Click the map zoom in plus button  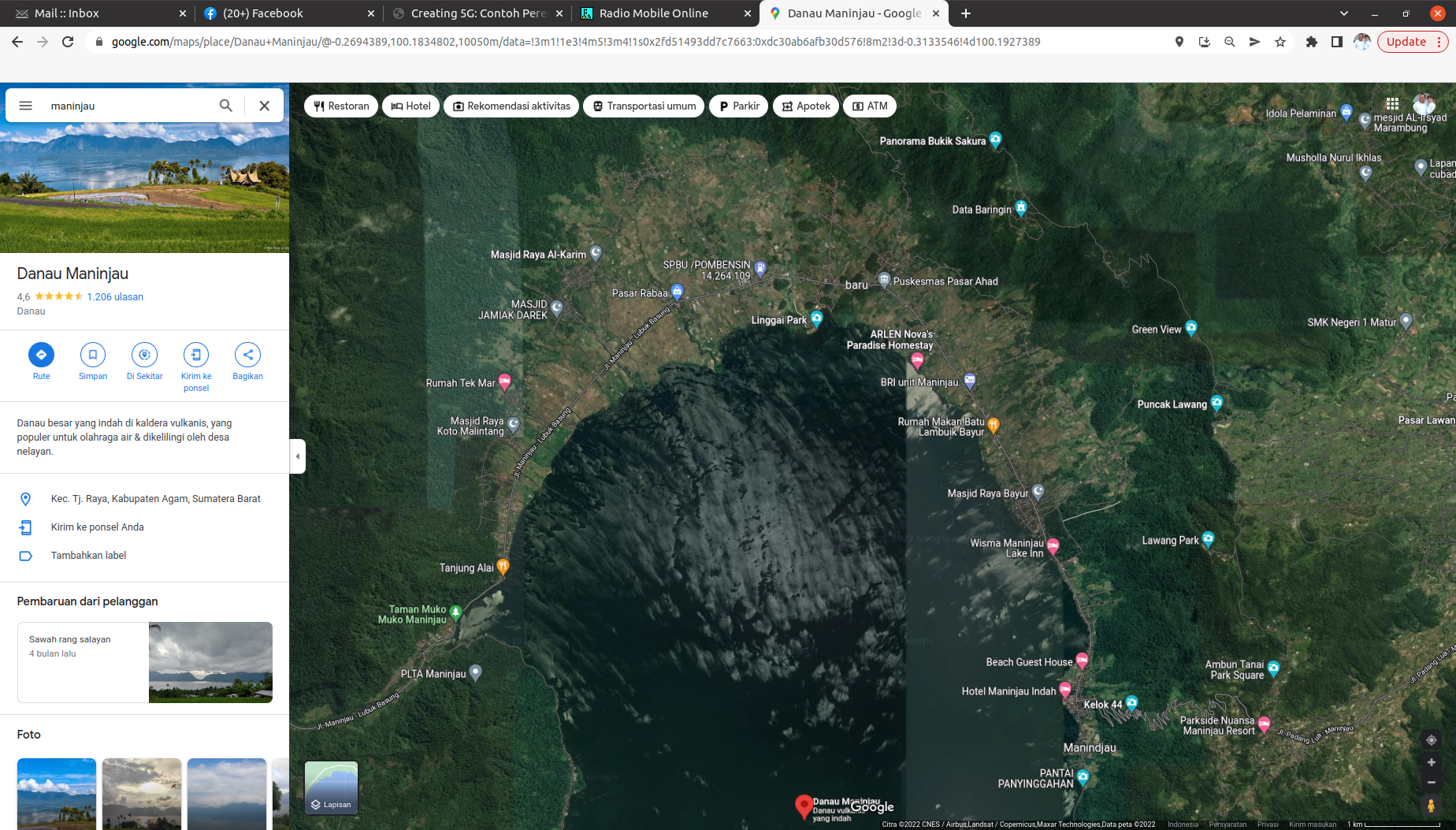click(1432, 762)
